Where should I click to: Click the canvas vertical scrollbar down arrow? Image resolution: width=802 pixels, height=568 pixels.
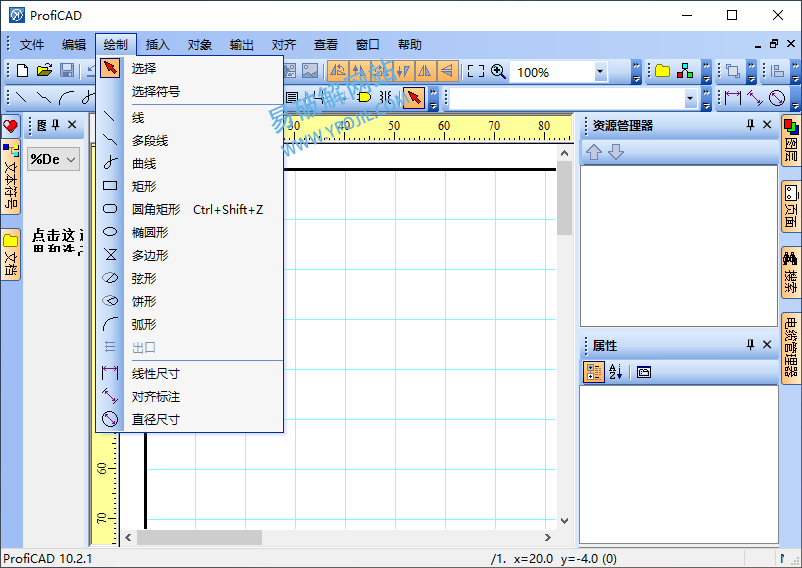coord(564,521)
